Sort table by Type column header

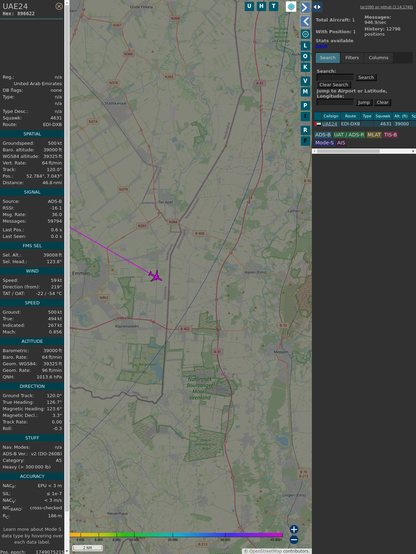[367, 116]
